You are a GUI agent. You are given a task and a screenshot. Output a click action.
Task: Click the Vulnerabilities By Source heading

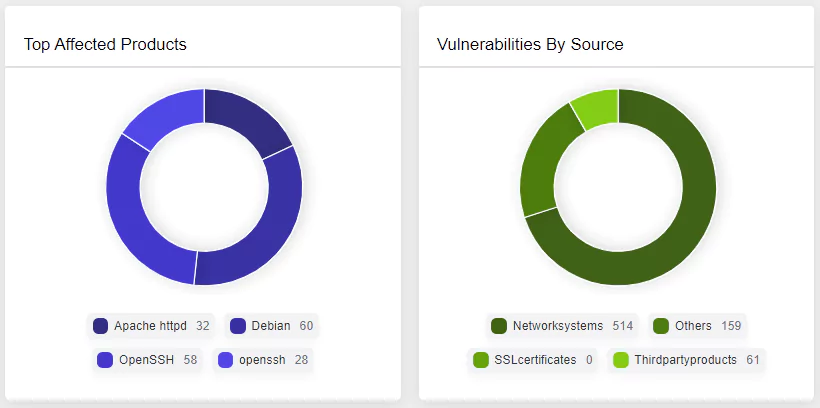click(530, 44)
